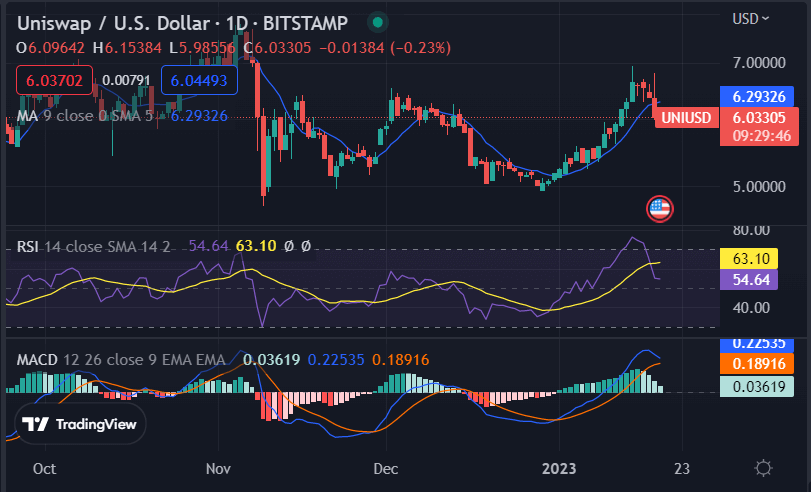This screenshot has width=811, height=492.
Task: Click the 5.00000 price axis level
Action: point(759,187)
